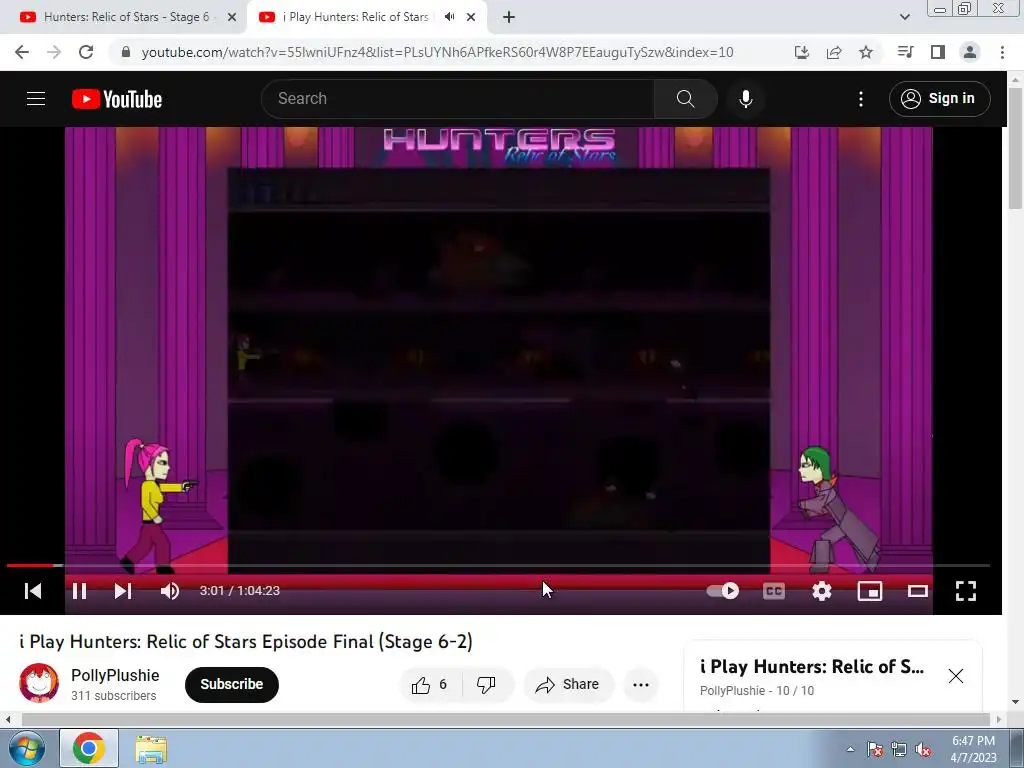
Task: Click the vertical page scrollbar
Action: [x=1015, y=148]
